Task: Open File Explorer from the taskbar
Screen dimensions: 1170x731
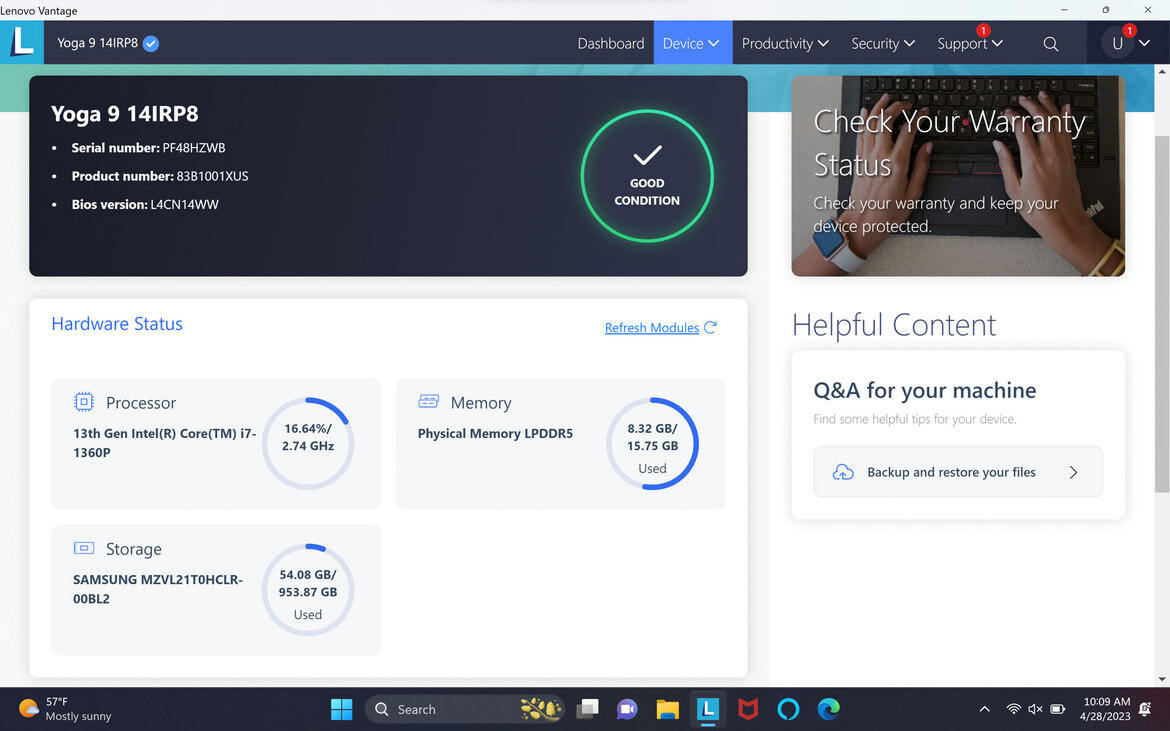Action: click(x=667, y=709)
